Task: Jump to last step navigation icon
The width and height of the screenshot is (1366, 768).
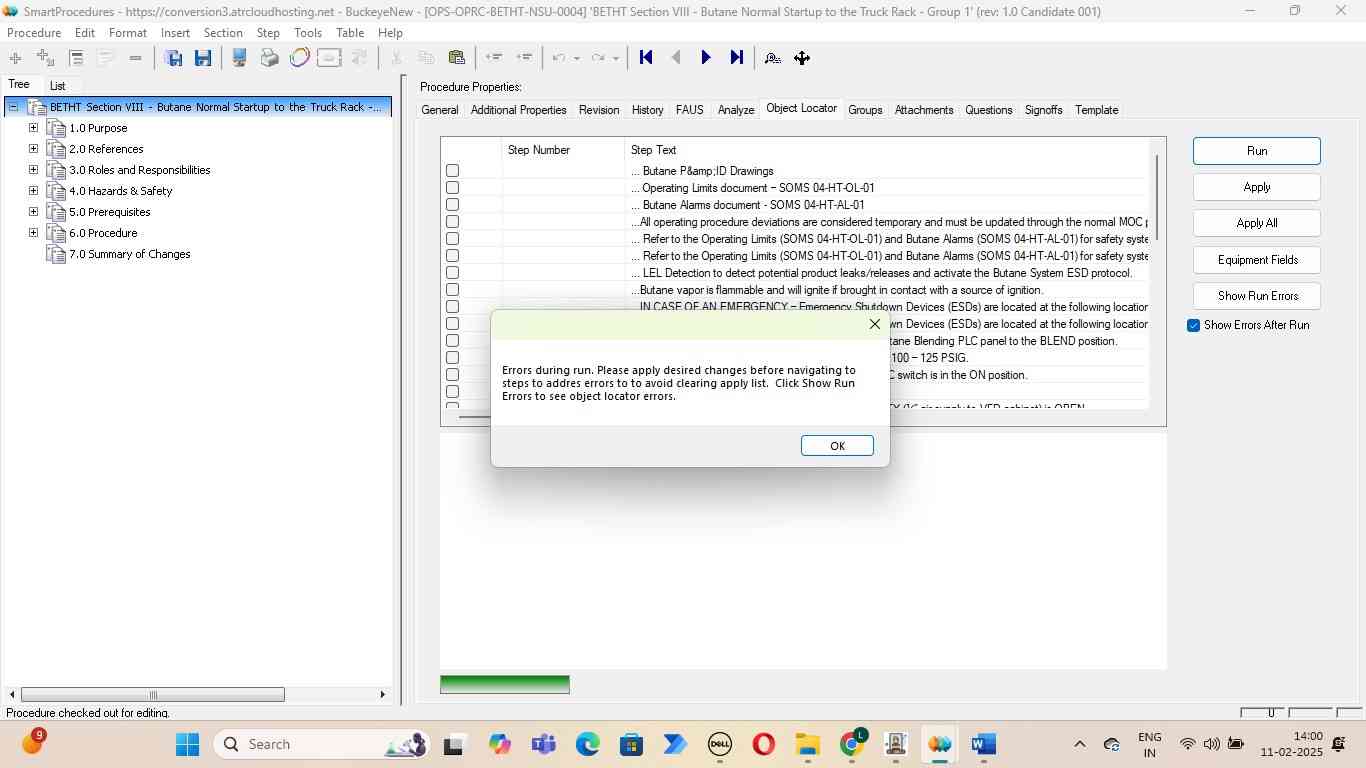Action: click(736, 58)
